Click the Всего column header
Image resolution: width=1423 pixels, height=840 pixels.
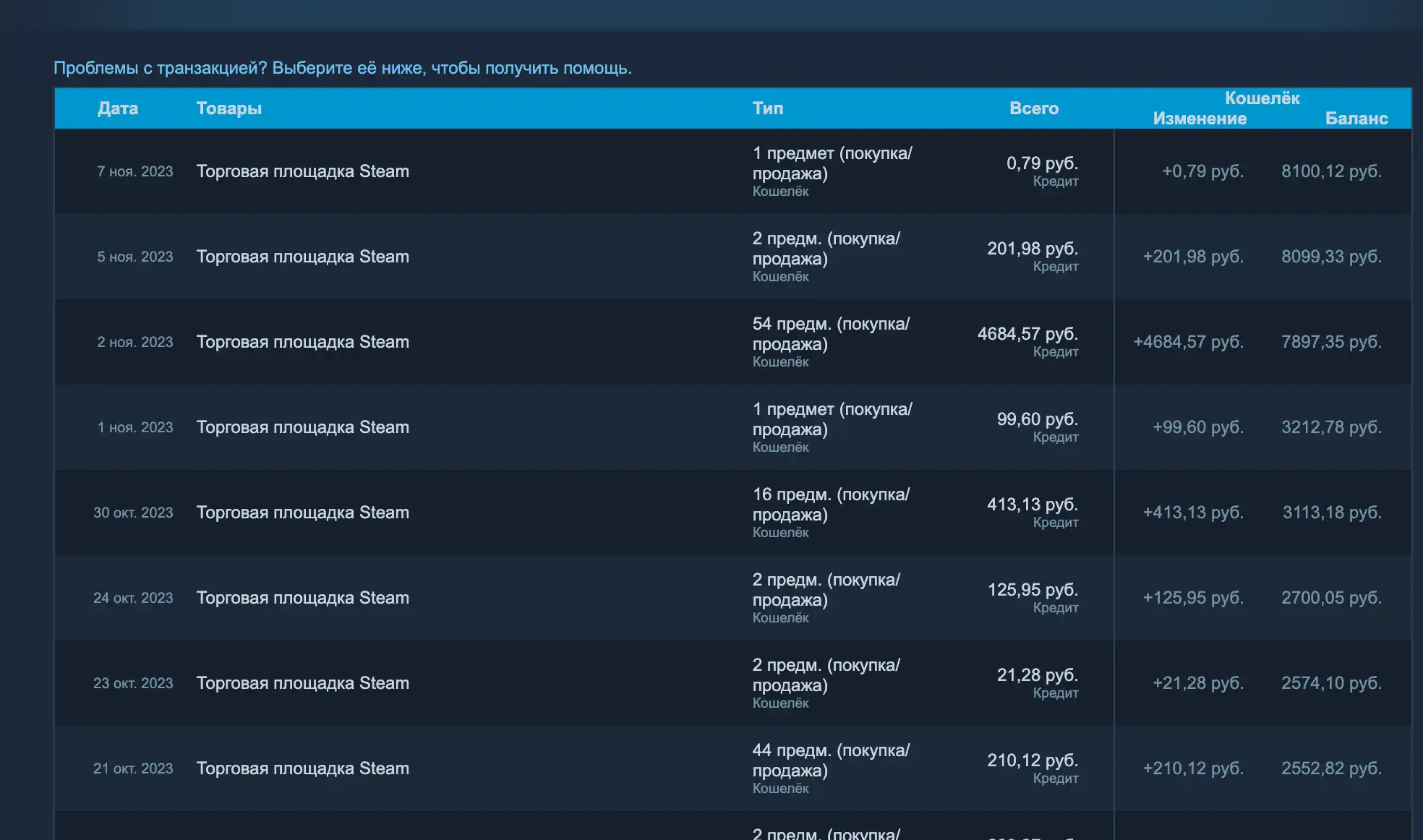click(x=1034, y=108)
